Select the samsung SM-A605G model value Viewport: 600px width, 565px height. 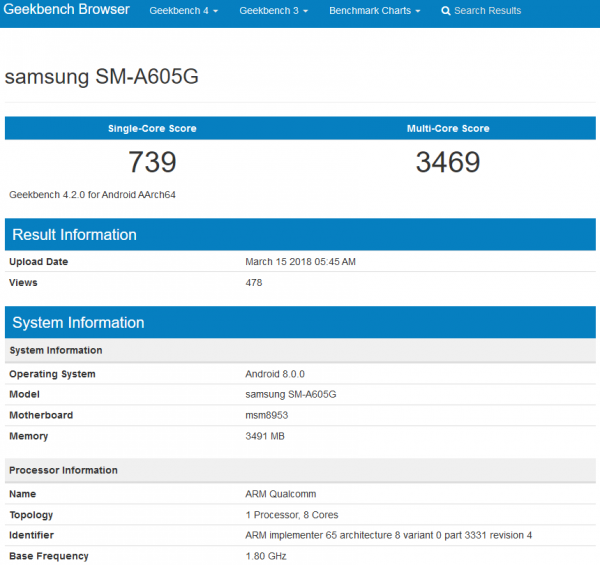pyautogui.click(x=291, y=394)
